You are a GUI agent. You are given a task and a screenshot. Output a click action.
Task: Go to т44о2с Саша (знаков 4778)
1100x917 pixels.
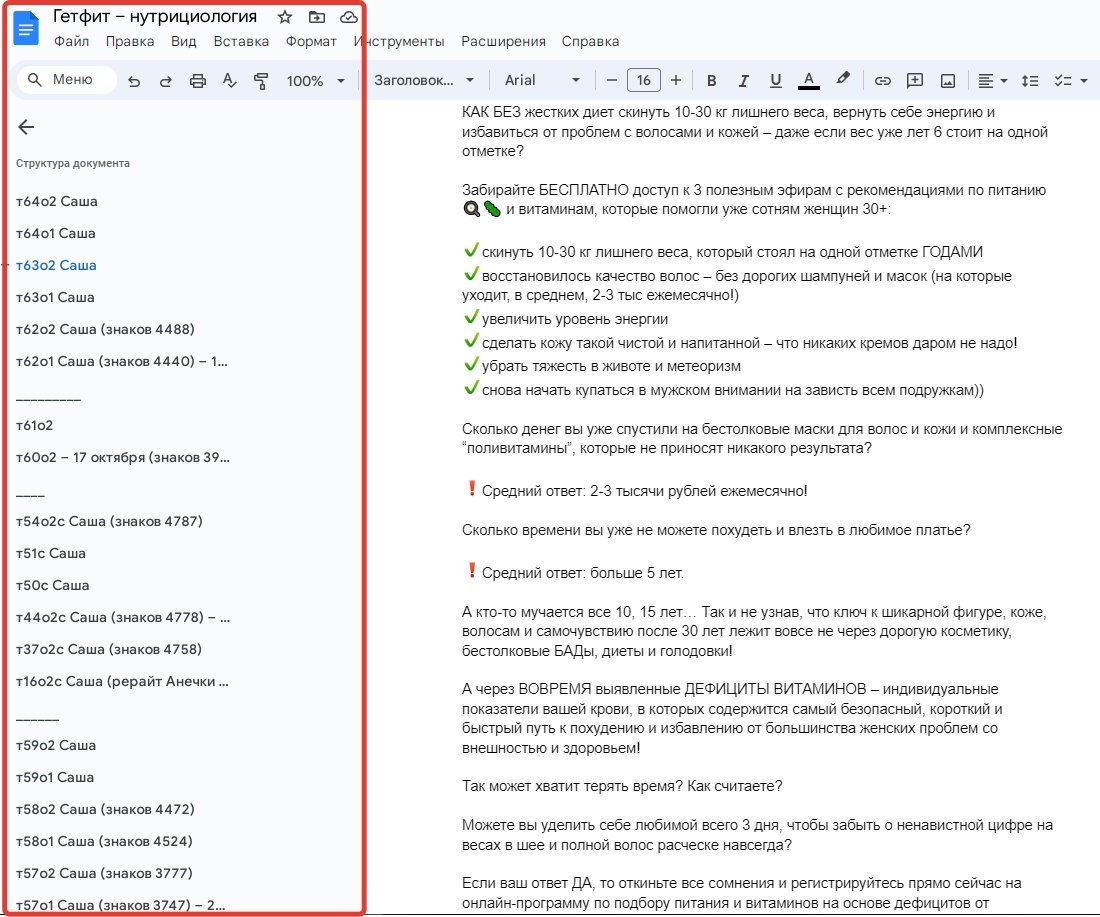tap(123, 617)
